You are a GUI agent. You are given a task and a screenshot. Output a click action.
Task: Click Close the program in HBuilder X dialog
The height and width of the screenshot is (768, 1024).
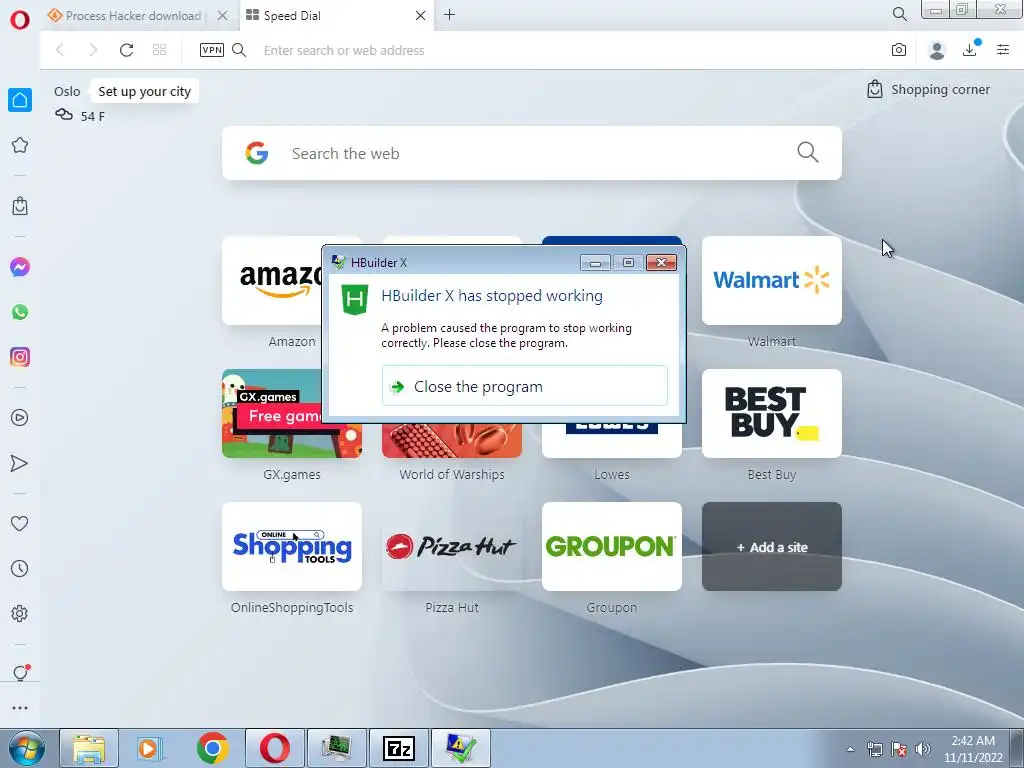pyautogui.click(x=524, y=386)
